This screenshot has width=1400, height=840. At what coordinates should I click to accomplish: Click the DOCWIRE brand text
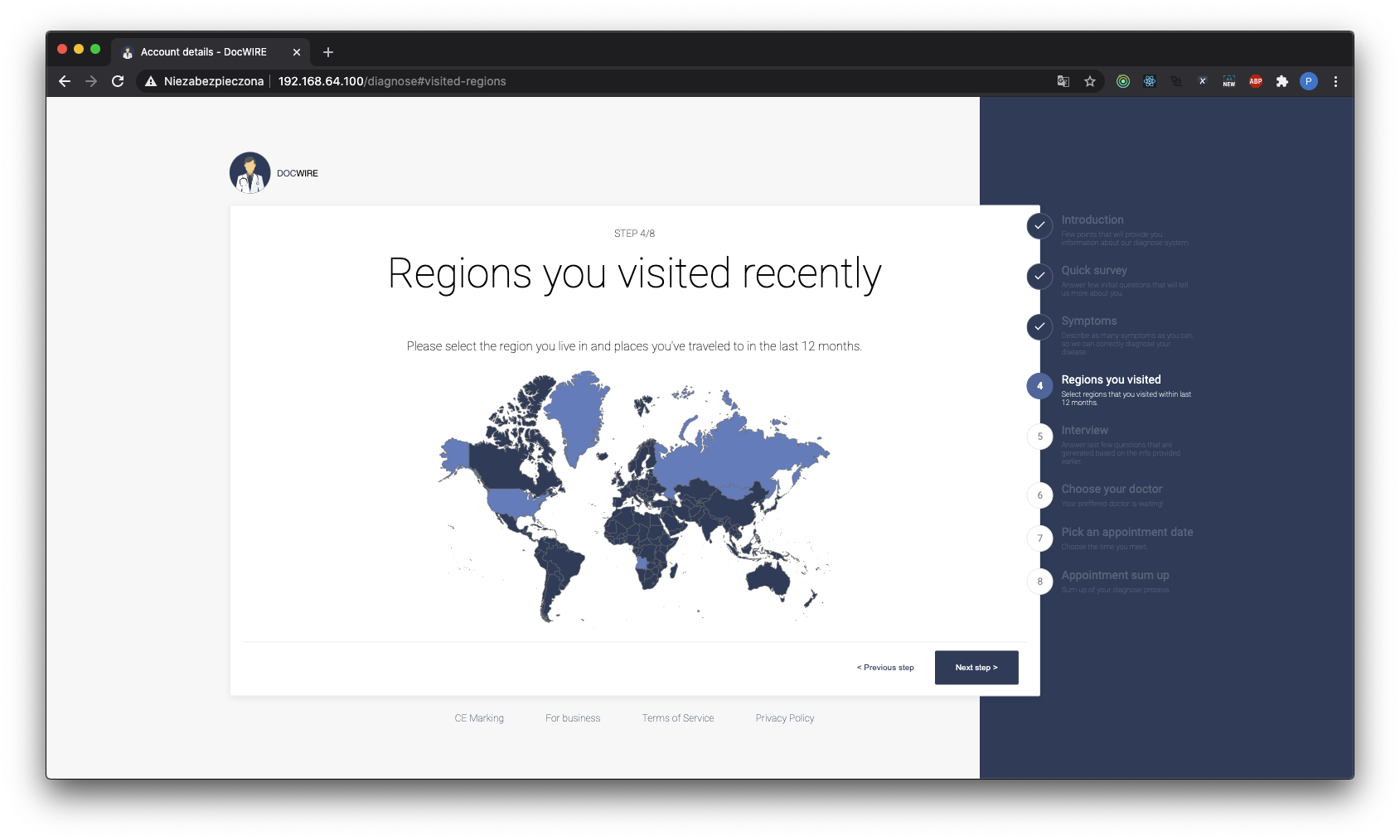tap(298, 173)
